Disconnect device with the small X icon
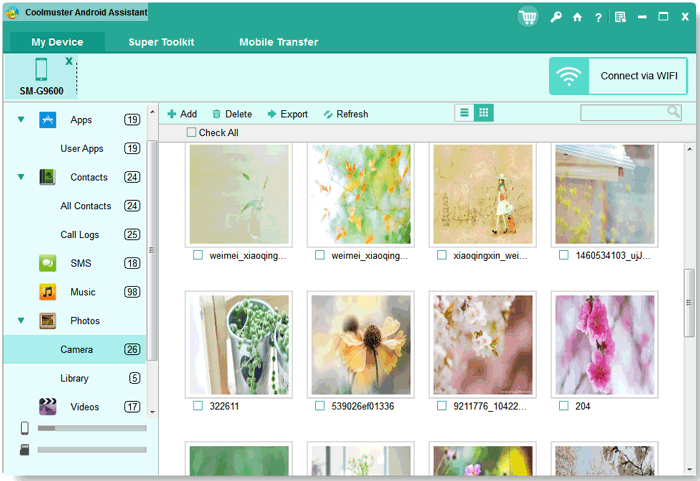700x481 pixels. point(69,61)
